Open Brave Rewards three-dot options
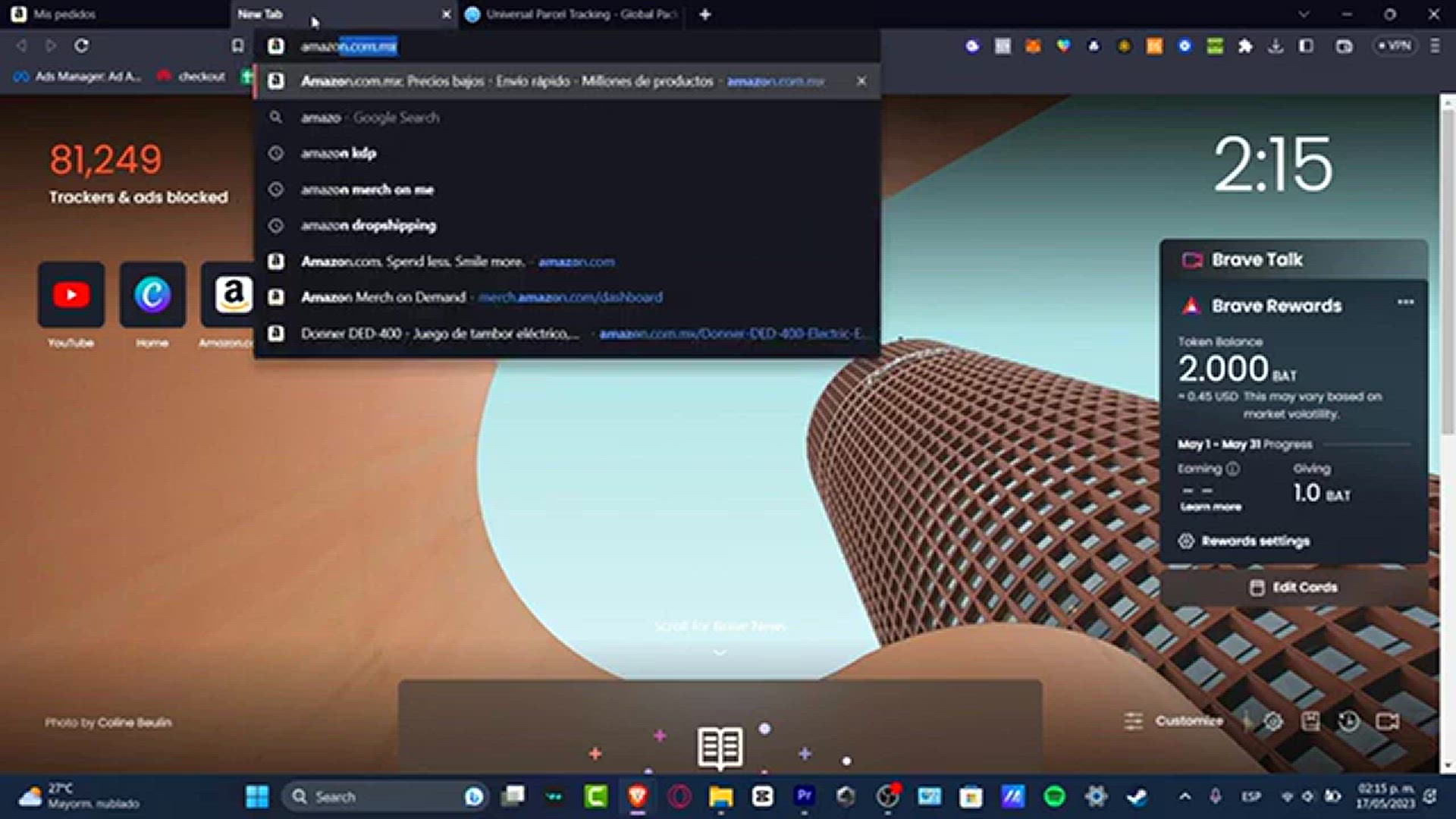This screenshot has height=819, width=1456. pos(1405,302)
